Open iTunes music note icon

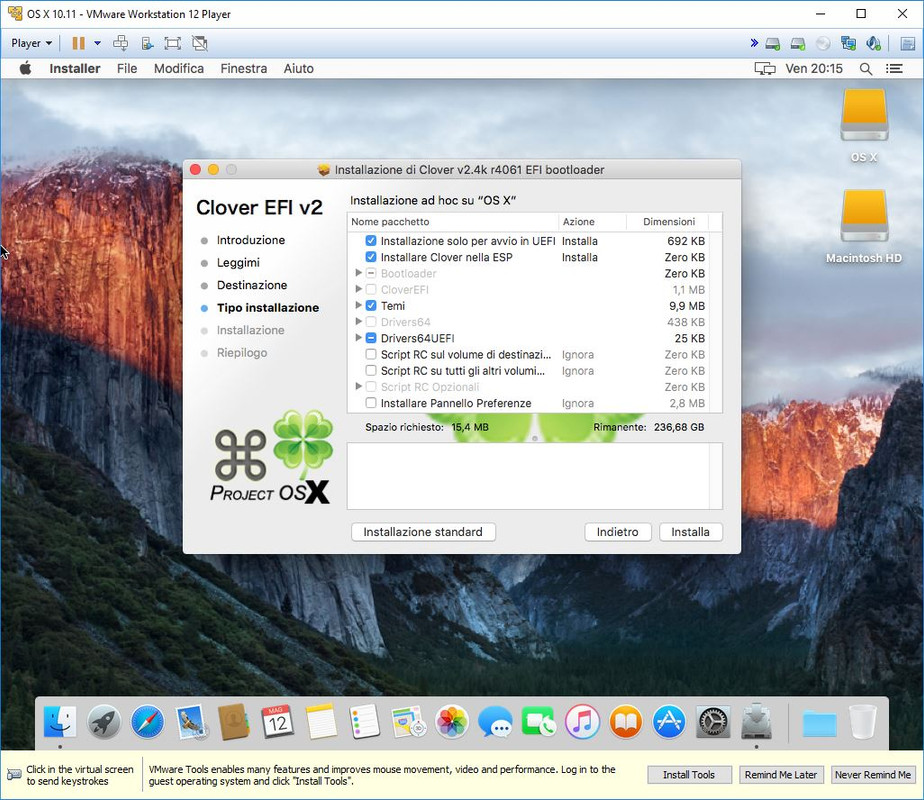tap(582, 721)
